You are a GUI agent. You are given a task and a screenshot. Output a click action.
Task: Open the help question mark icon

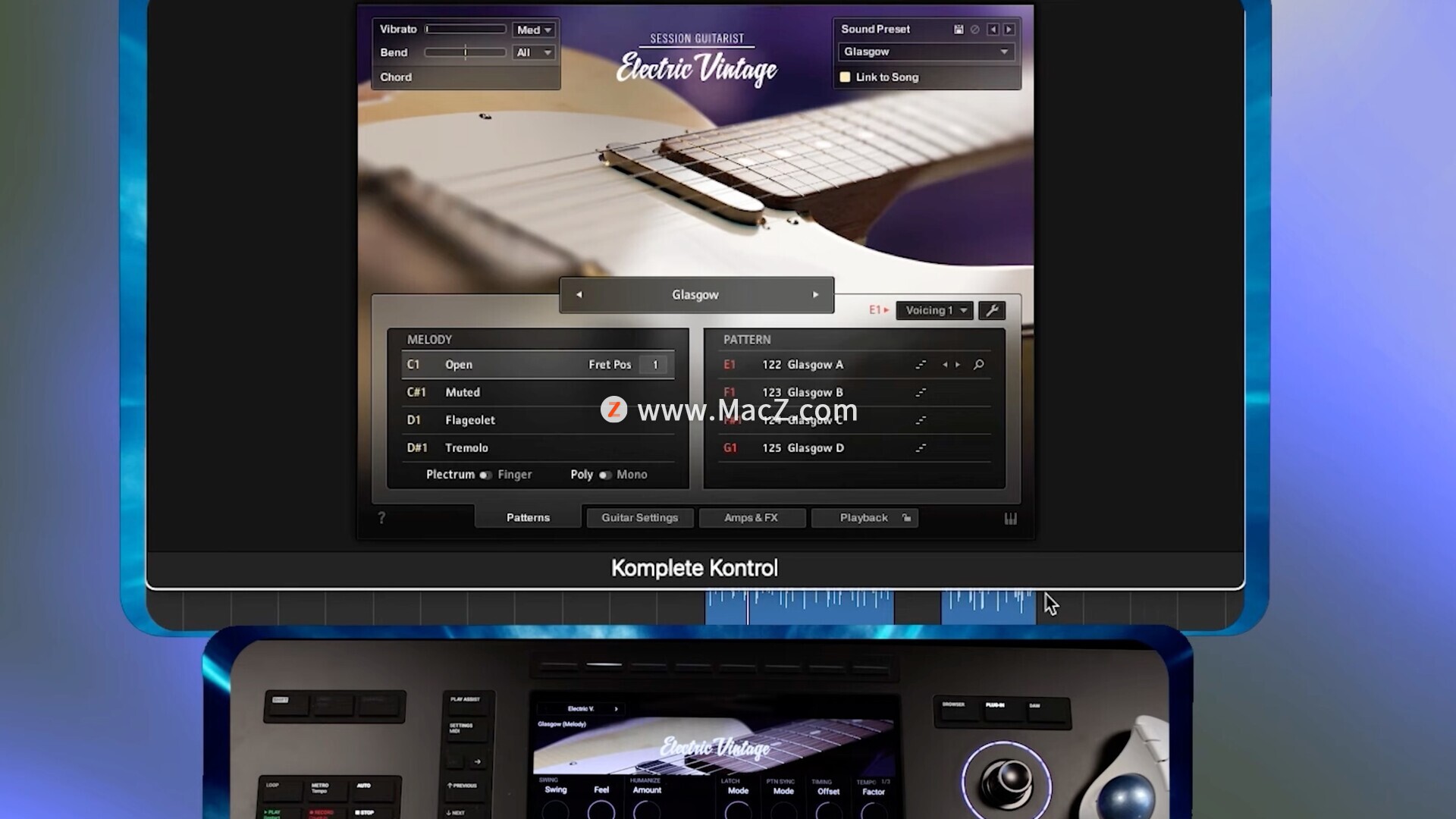pos(381,518)
